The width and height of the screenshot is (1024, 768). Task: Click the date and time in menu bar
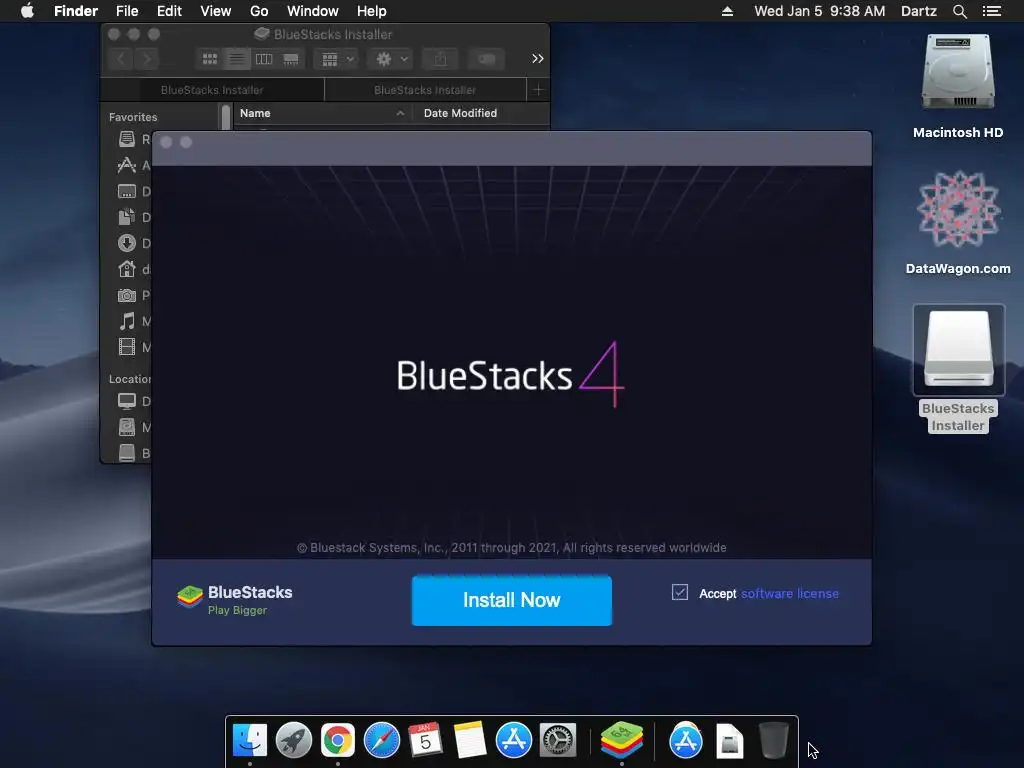(x=820, y=11)
